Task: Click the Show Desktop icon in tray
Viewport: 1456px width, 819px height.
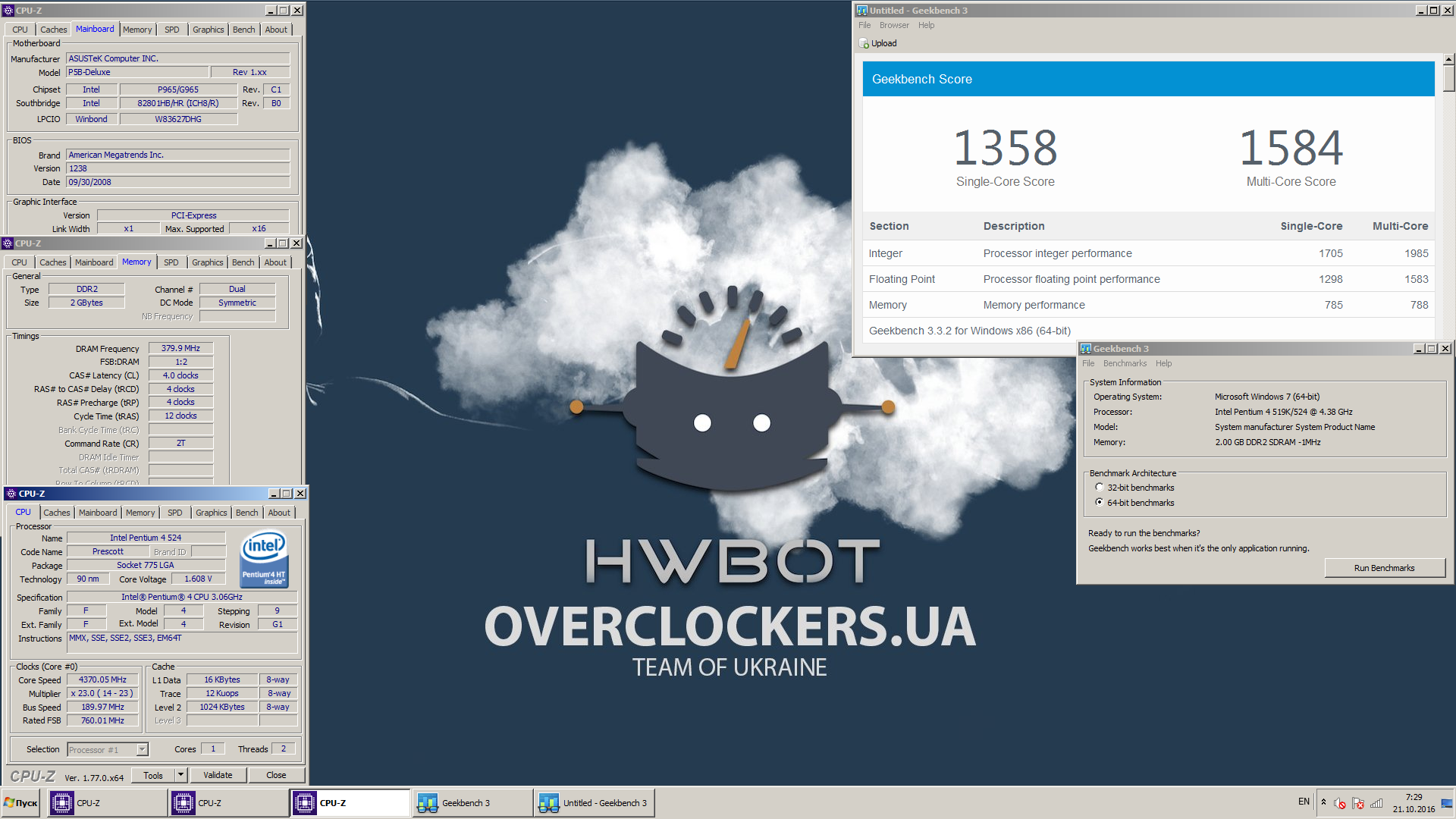Action: point(1447,803)
